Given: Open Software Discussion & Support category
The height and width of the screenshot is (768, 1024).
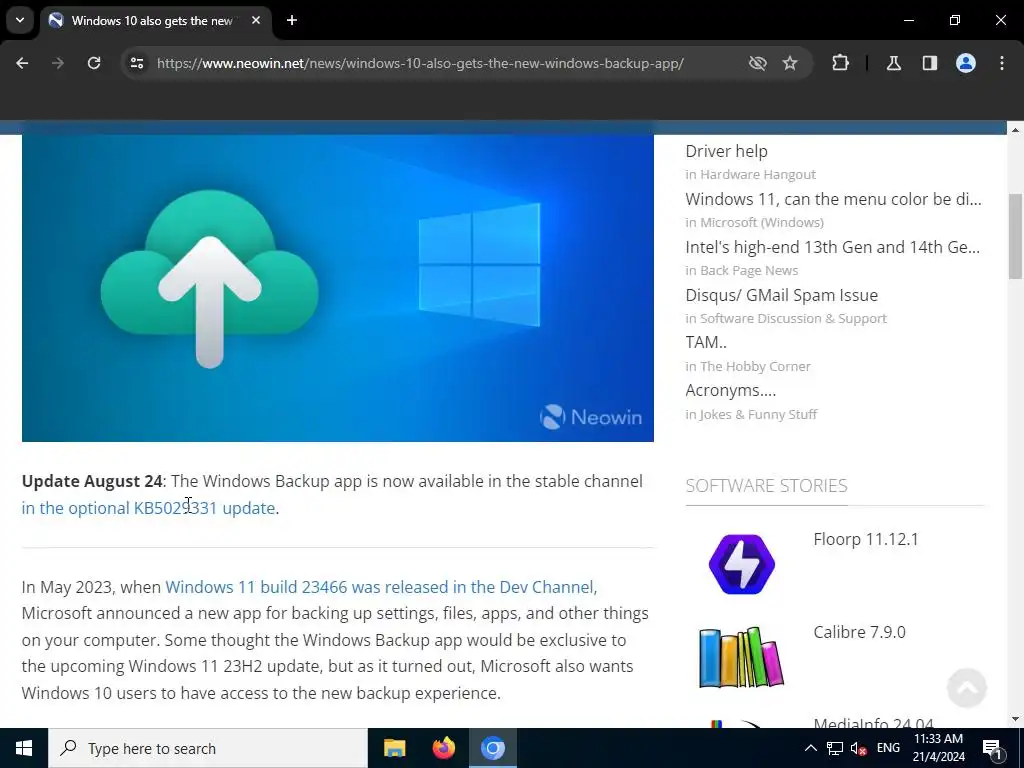Looking at the screenshot, I should (793, 319).
